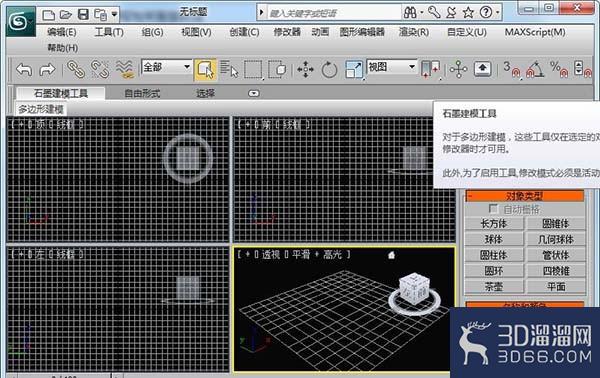The image size is (600, 378).
Task: Switch to 选择 ribbon tab
Action: [205, 93]
